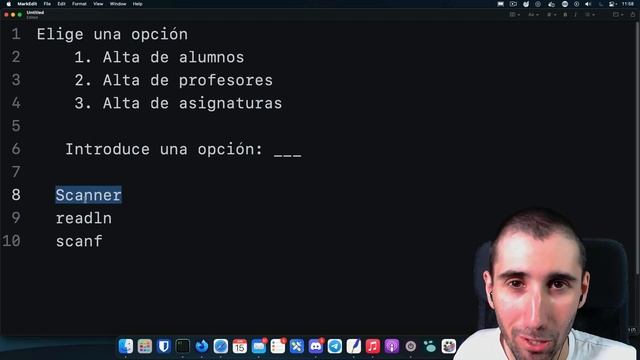The width and height of the screenshot is (640, 360).
Task: Open Telegram from the Dock
Action: pos(335,347)
